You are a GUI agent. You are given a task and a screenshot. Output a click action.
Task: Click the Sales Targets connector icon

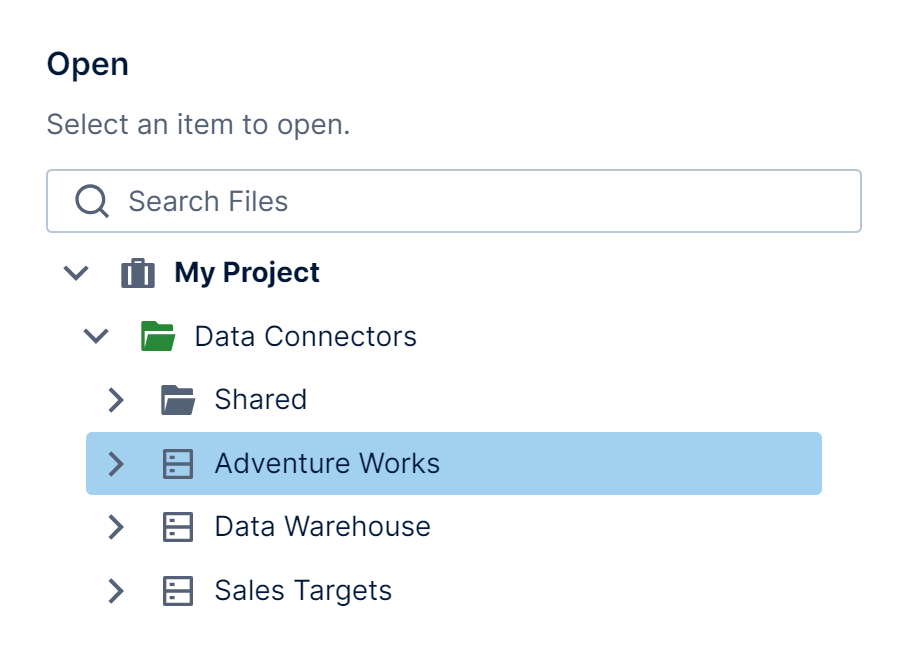(x=178, y=591)
